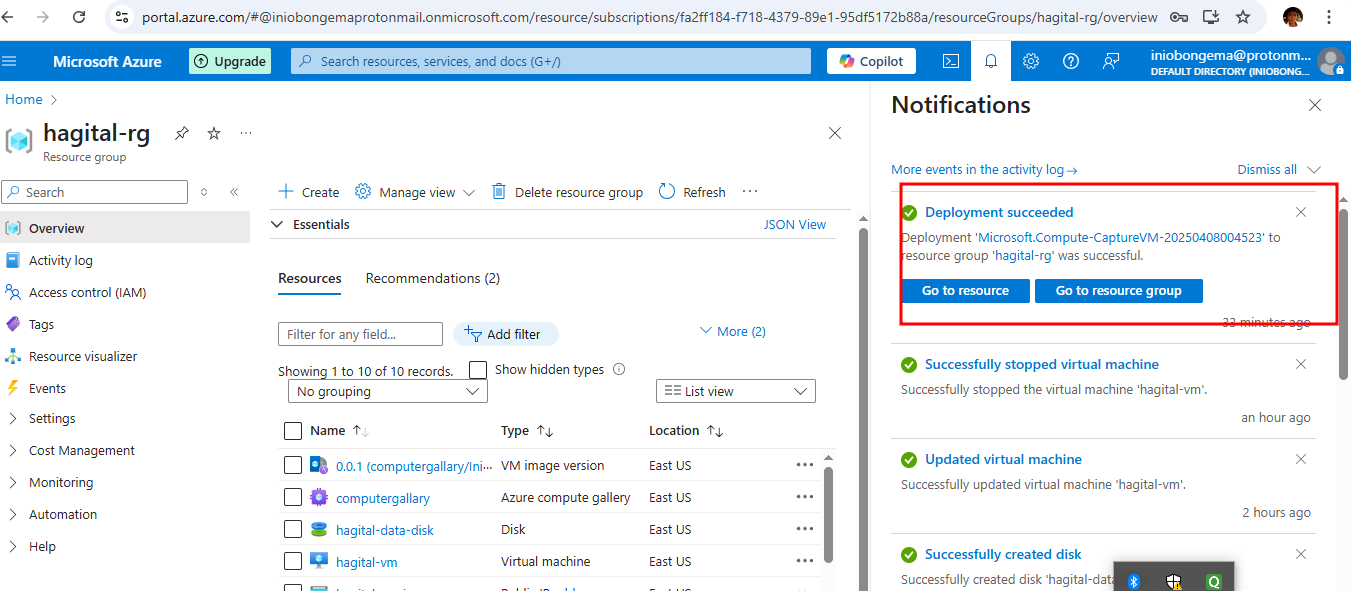Click the Upgrade button

(230, 61)
